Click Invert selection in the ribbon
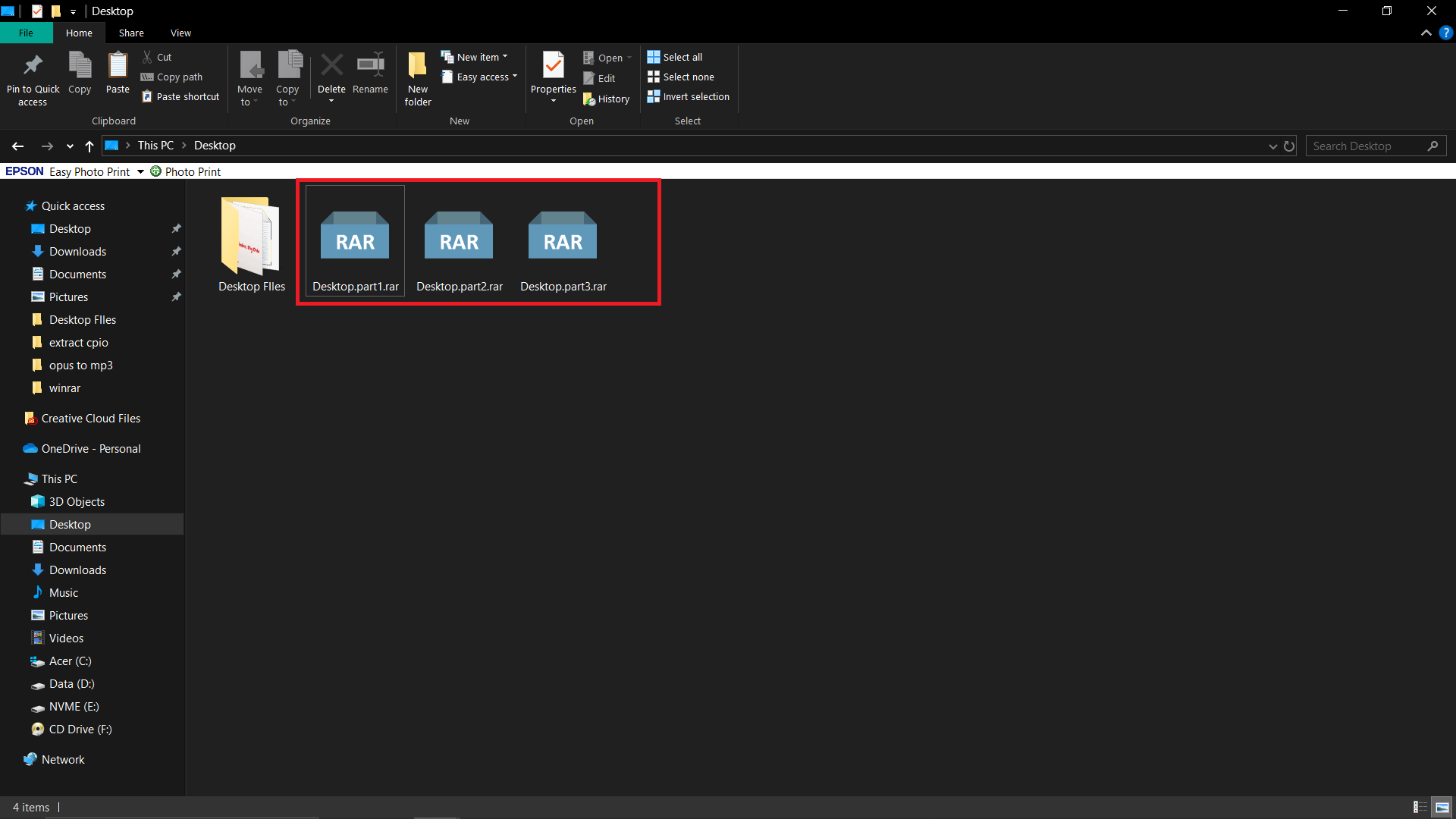Viewport: 1456px width, 819px height. [688, 96]
